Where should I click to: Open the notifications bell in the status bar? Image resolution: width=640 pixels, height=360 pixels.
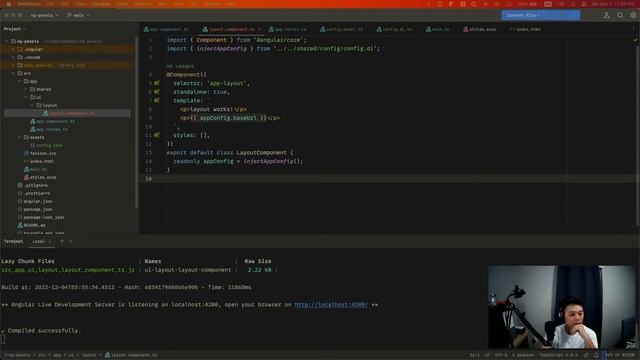(x=596, y=355)
